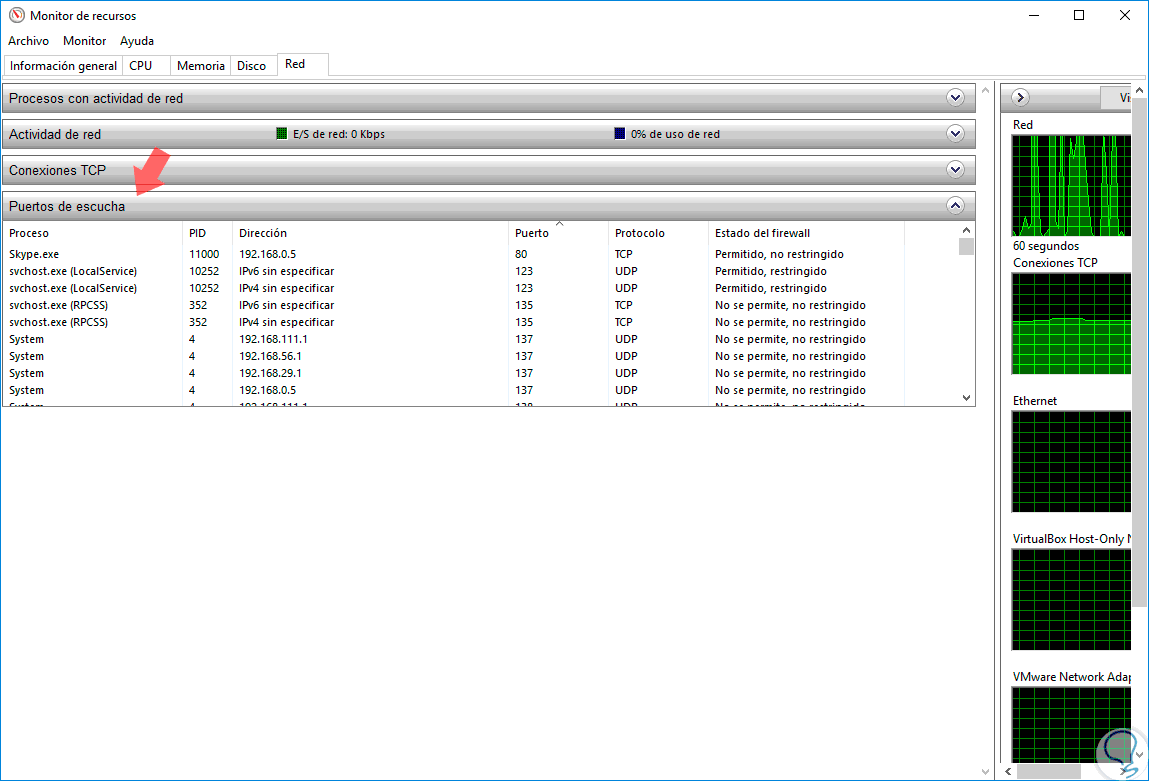Screen dimensions: 1149x781
Task: Click the blue uso de red indicator
Action: [x=620, y=133]
